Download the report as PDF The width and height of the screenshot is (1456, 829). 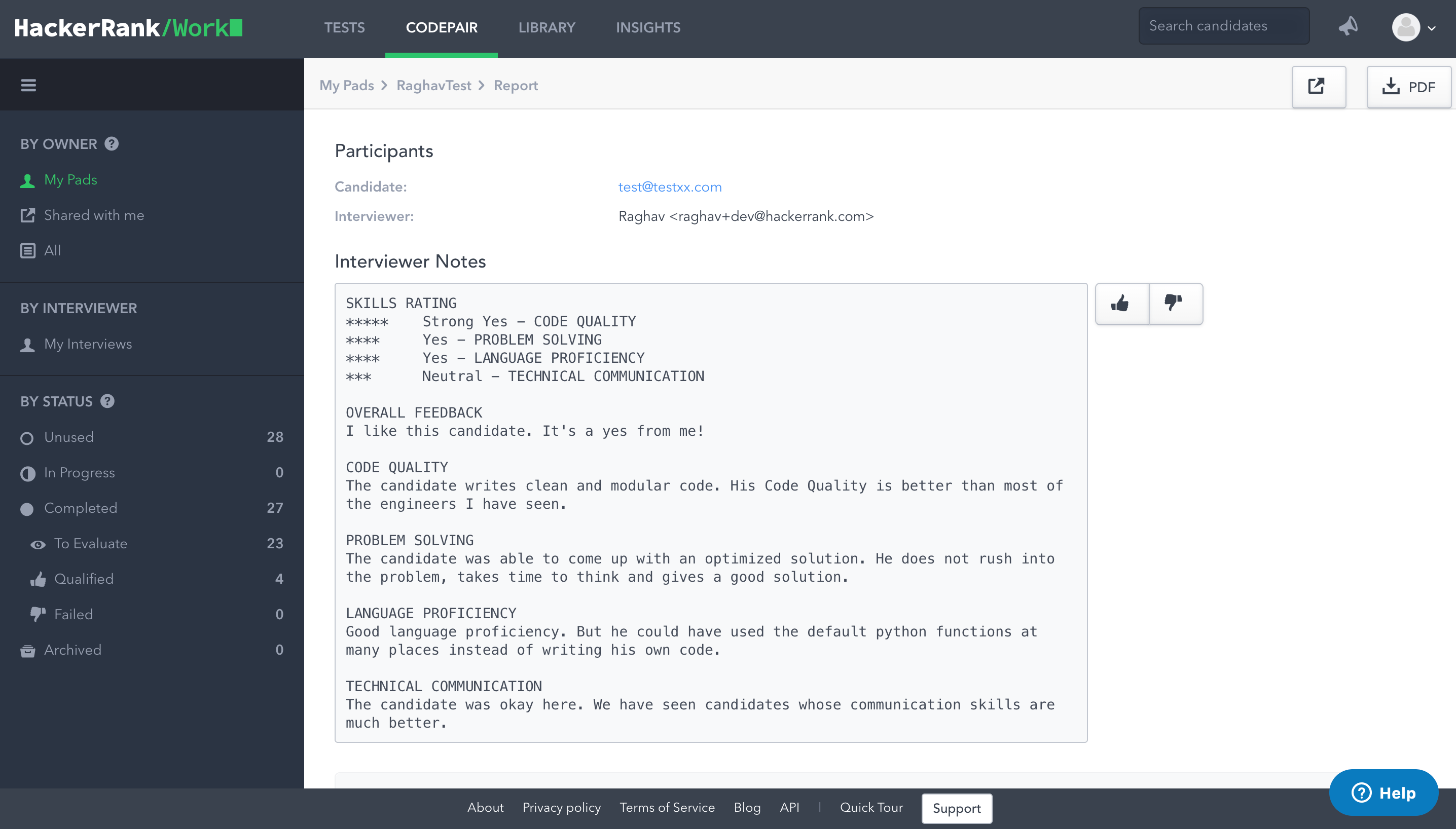click(1409, 87)
